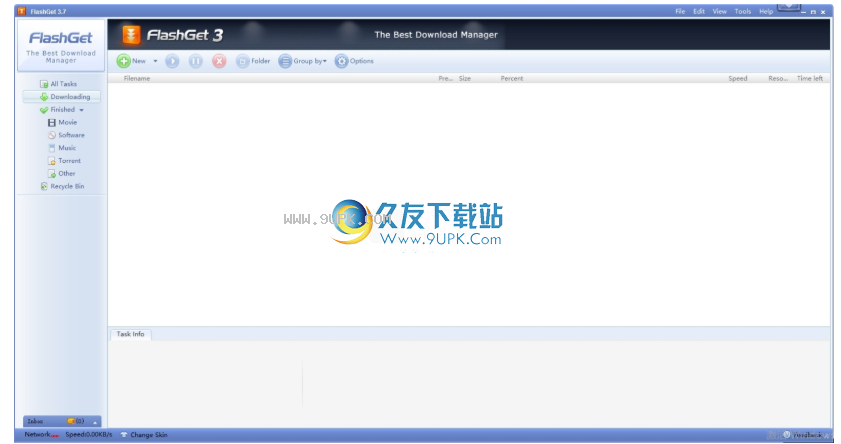Click the Music note icon
Viewport: 841px width, 444px height.
pyautogui.click(x=51, y=148)
